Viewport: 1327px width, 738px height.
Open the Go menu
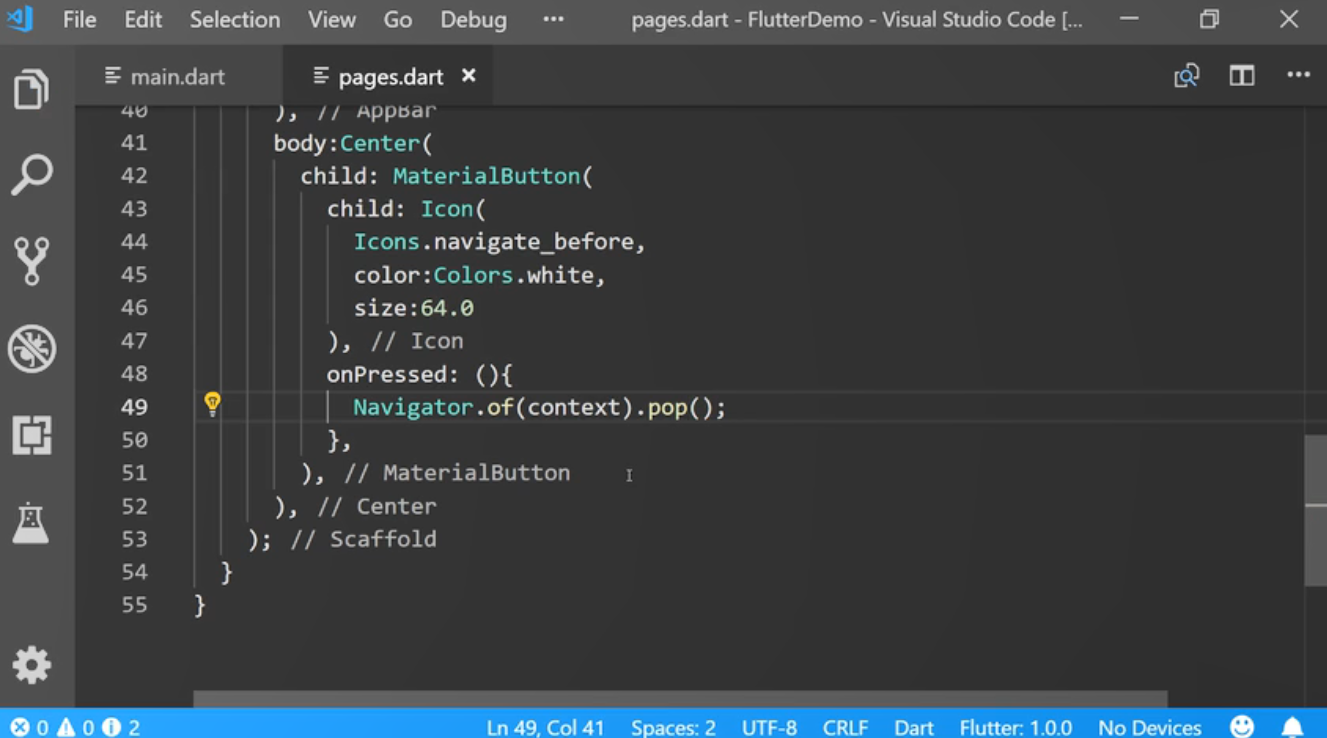tap(397, 19)
